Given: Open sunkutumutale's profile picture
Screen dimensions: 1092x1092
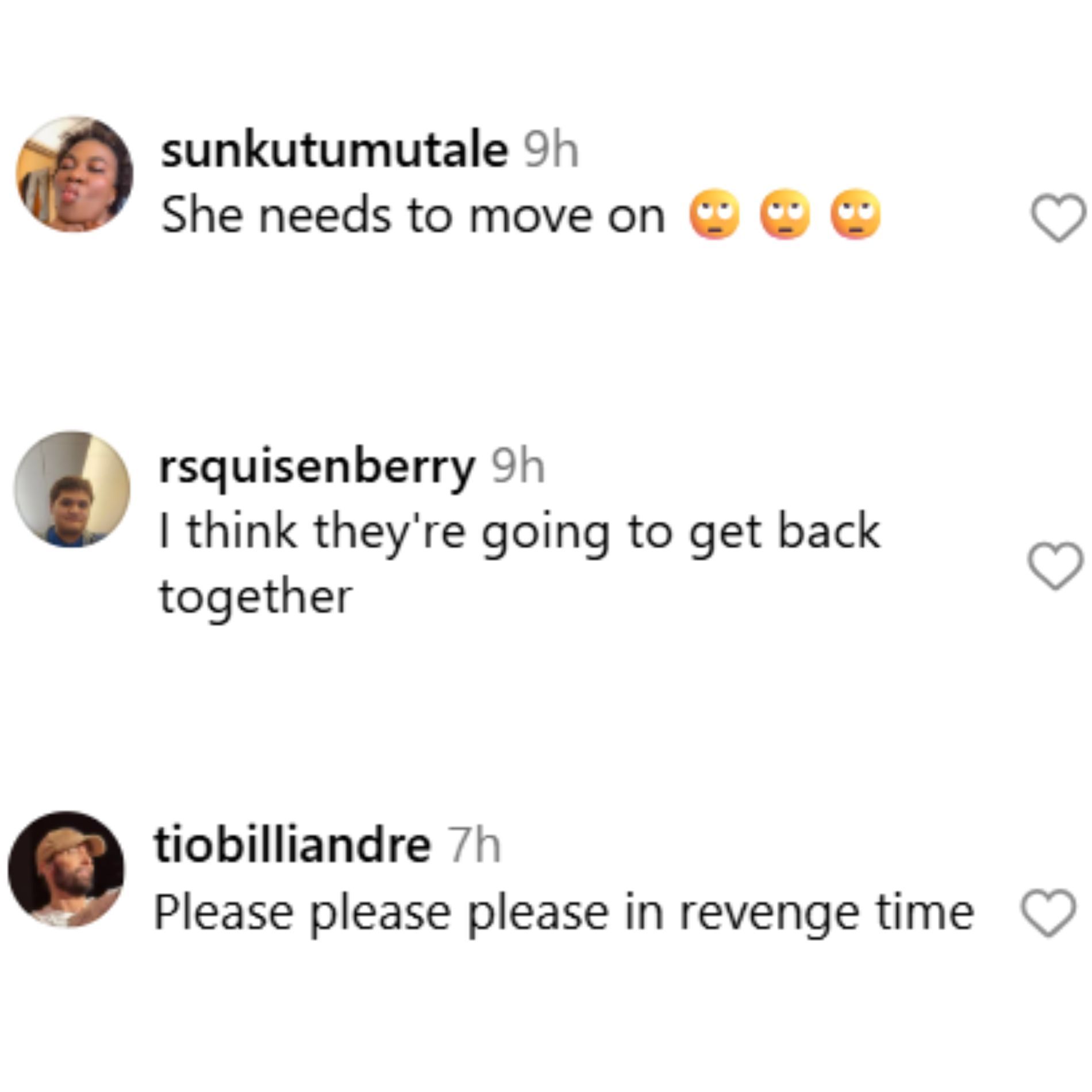Looking at the screenshot, I should click(75, 174).
